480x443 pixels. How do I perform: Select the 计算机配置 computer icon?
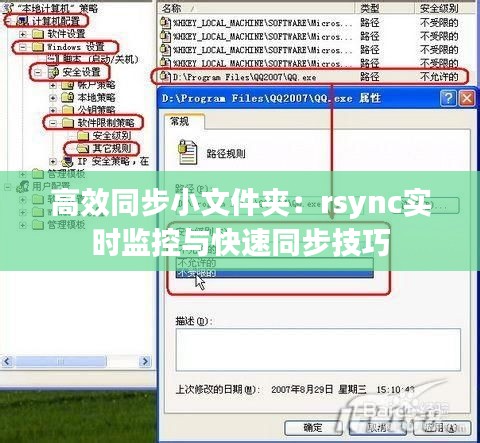pos(23,21)
